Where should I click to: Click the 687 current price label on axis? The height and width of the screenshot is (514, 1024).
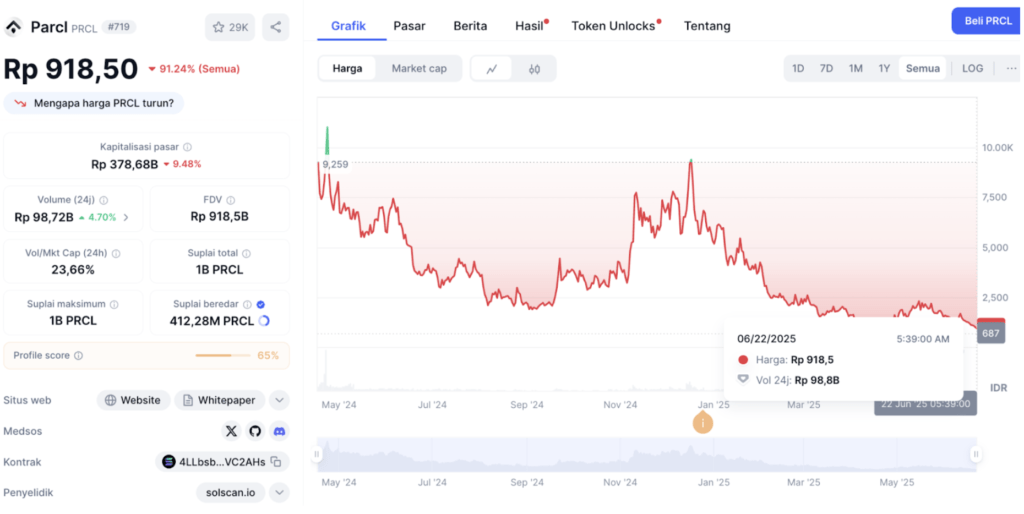pos(991,333)
